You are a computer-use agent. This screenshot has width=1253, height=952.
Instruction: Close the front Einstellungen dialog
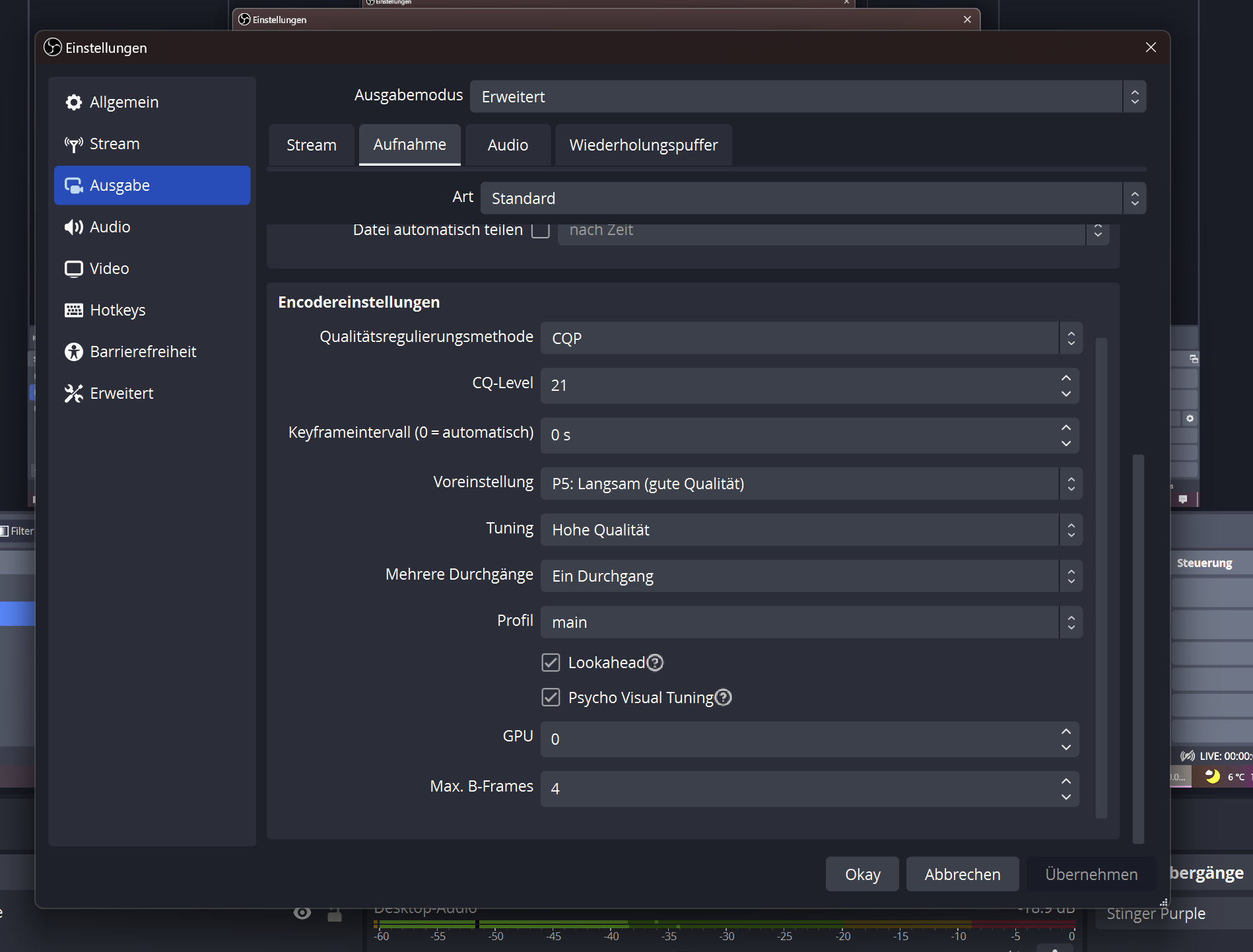click(x=1151, y=48)
